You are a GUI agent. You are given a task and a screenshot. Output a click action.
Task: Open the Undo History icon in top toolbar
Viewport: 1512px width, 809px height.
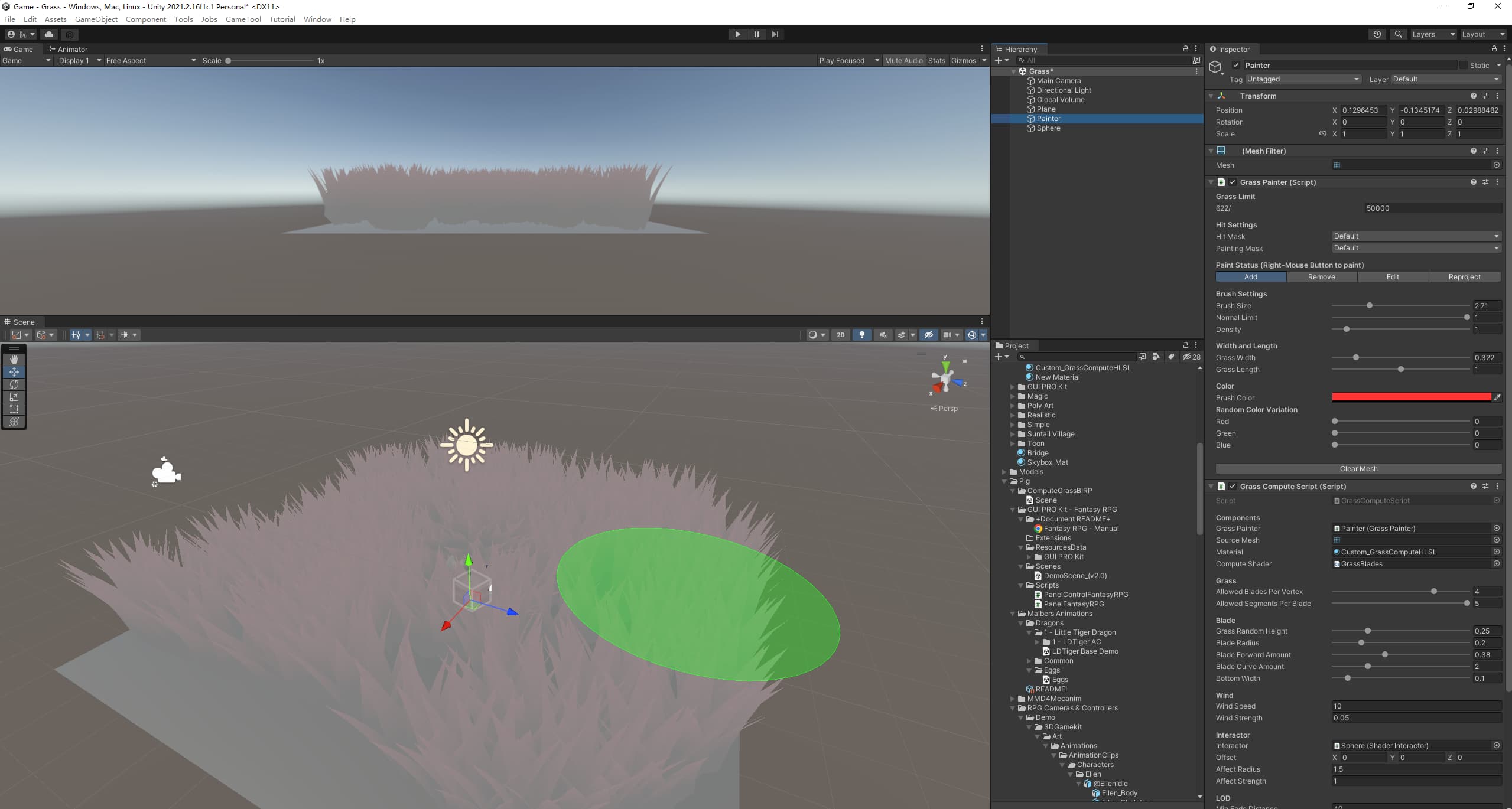[x=1377, y=34]
